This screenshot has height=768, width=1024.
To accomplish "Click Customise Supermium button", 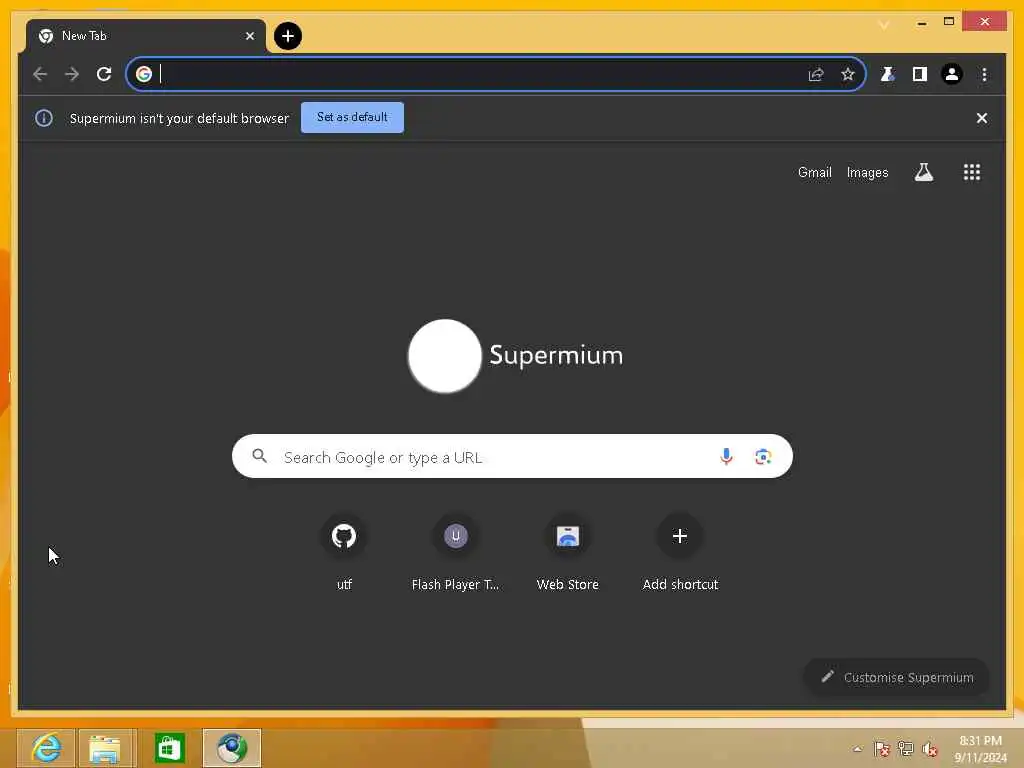I will pos(897,677).
